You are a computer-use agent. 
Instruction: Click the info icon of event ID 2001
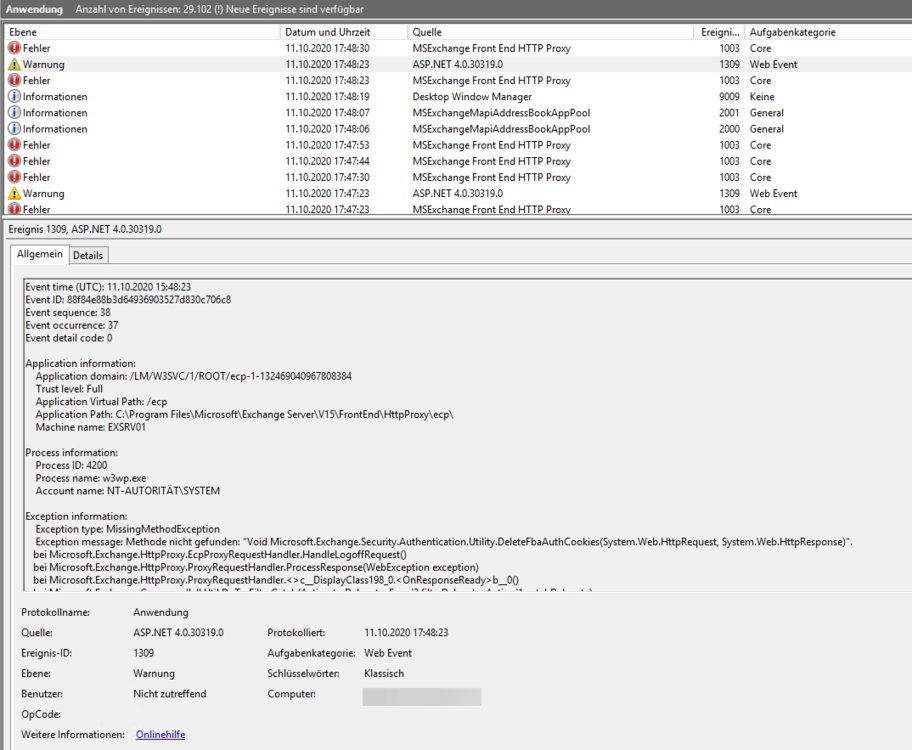[x=14, y=113]
